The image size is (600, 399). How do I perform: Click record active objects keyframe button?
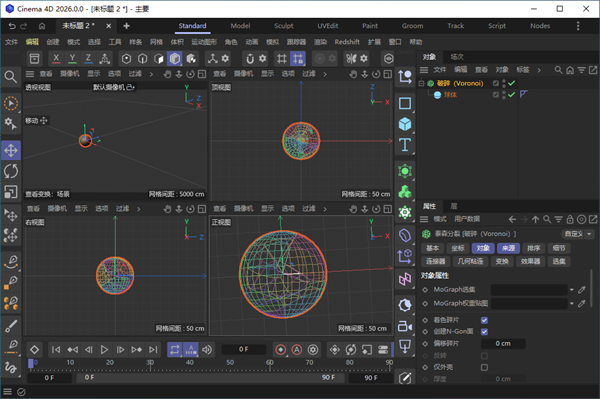[280, 350]
